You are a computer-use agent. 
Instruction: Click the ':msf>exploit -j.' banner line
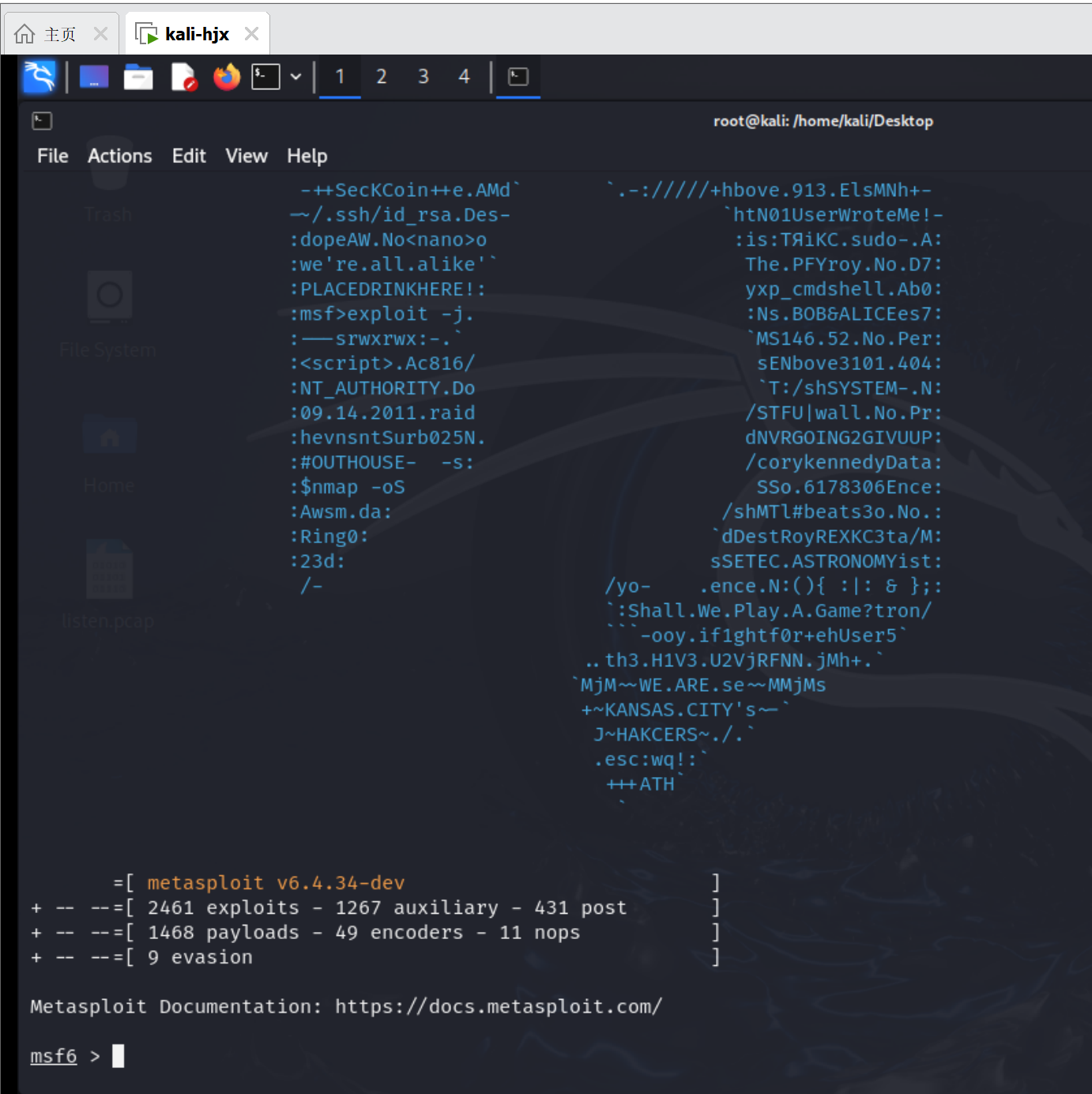click(382, 314)
